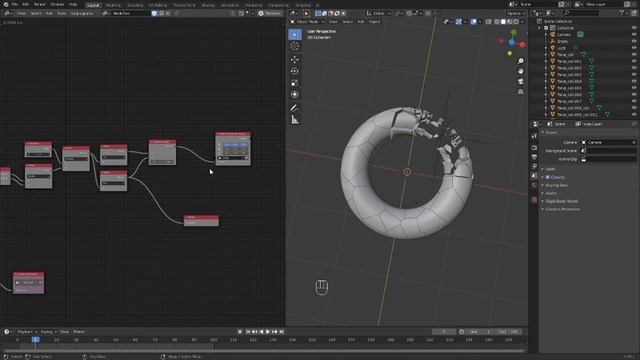Toggle visibility eye of Collection in outliner
Viewport: 640px width, 360px height.
(634, 28)
